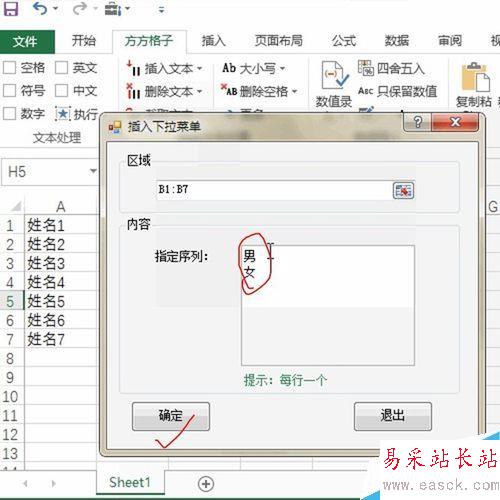The height and width of the screenshot is (500, 500).
Task: Select column A header
Action: click(61, 207)
